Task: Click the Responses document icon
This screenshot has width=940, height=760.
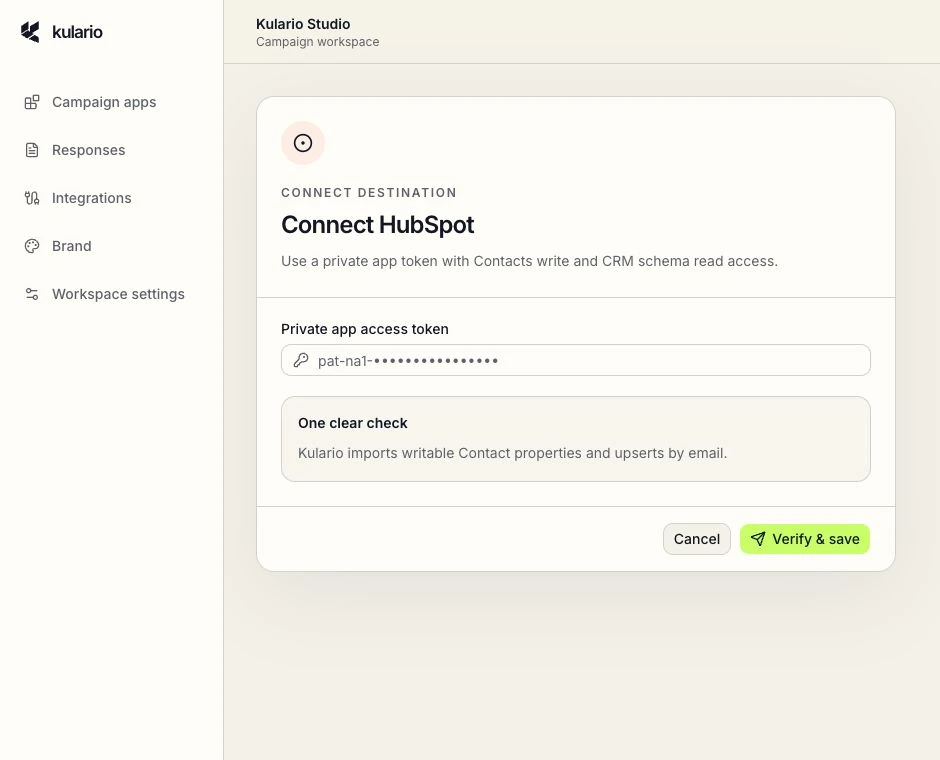Action: [32, 150]
